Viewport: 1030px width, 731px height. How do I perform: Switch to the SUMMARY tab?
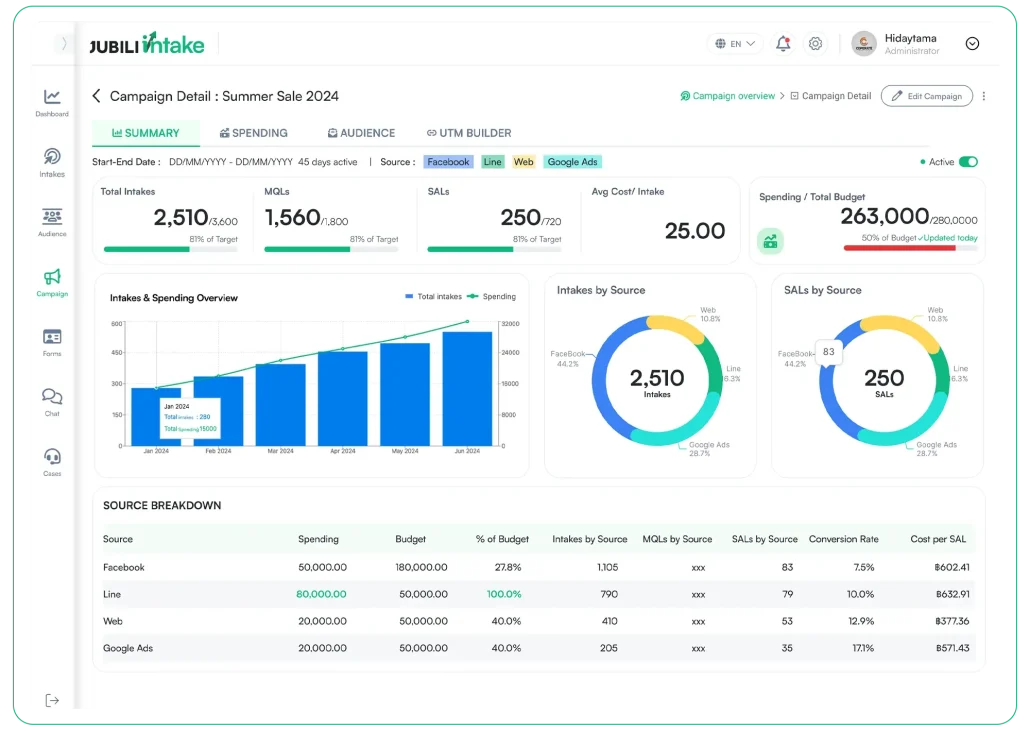pyautogui.click(x=145, y=133)
